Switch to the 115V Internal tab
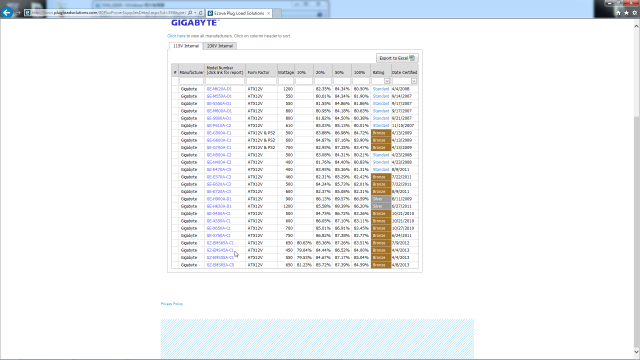Screen dimensions: 640x360 (x=186, y=46)
